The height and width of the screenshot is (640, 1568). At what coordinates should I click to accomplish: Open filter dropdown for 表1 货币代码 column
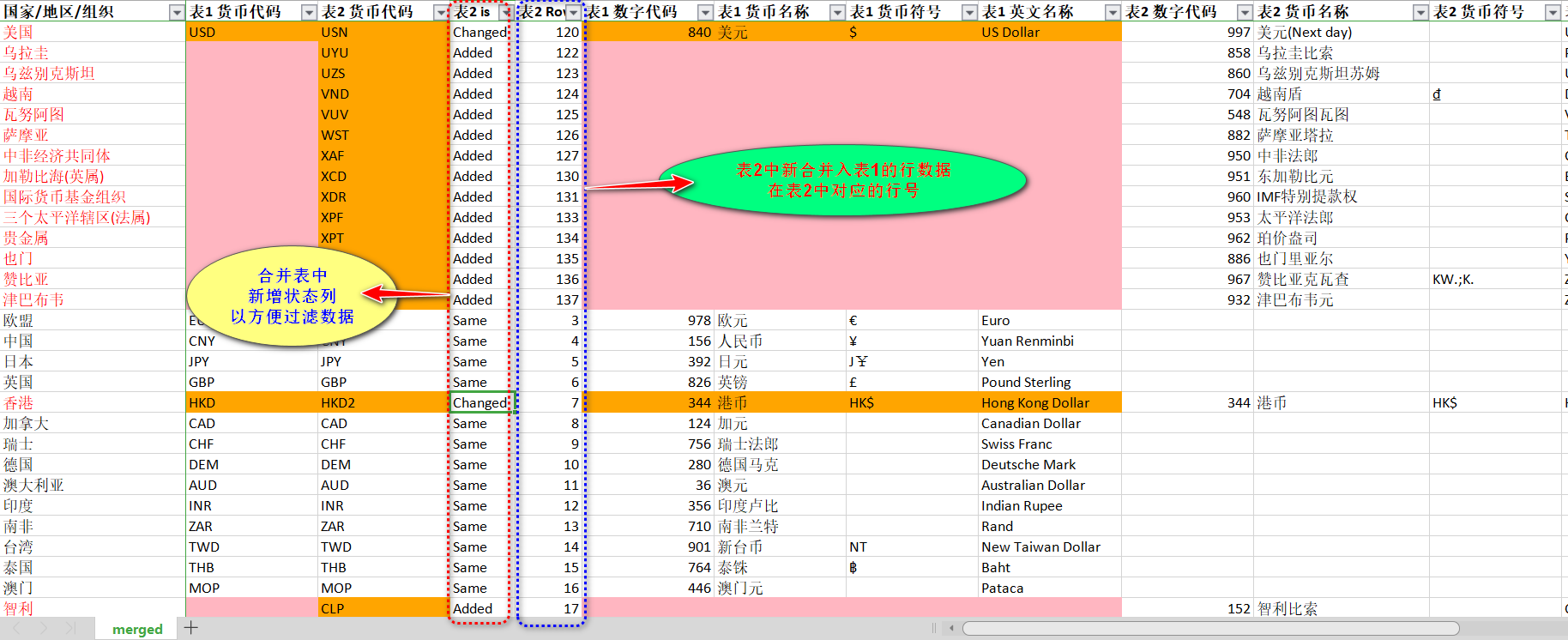pos(309,12)
